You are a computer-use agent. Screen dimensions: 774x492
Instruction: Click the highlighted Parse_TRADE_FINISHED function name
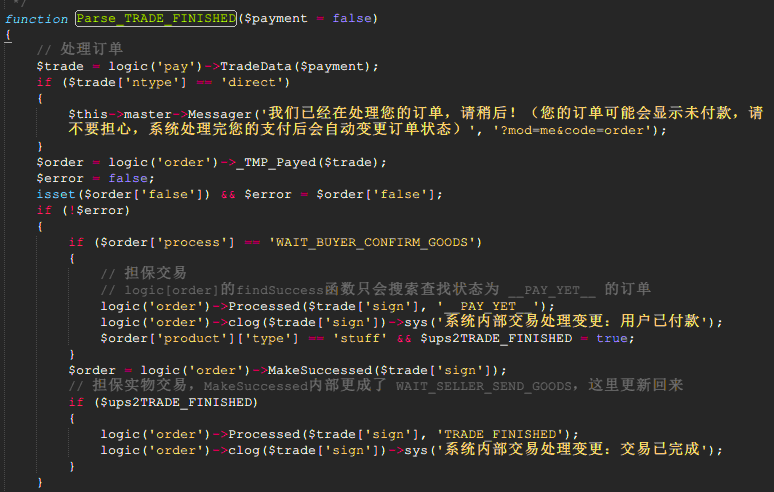156,19
